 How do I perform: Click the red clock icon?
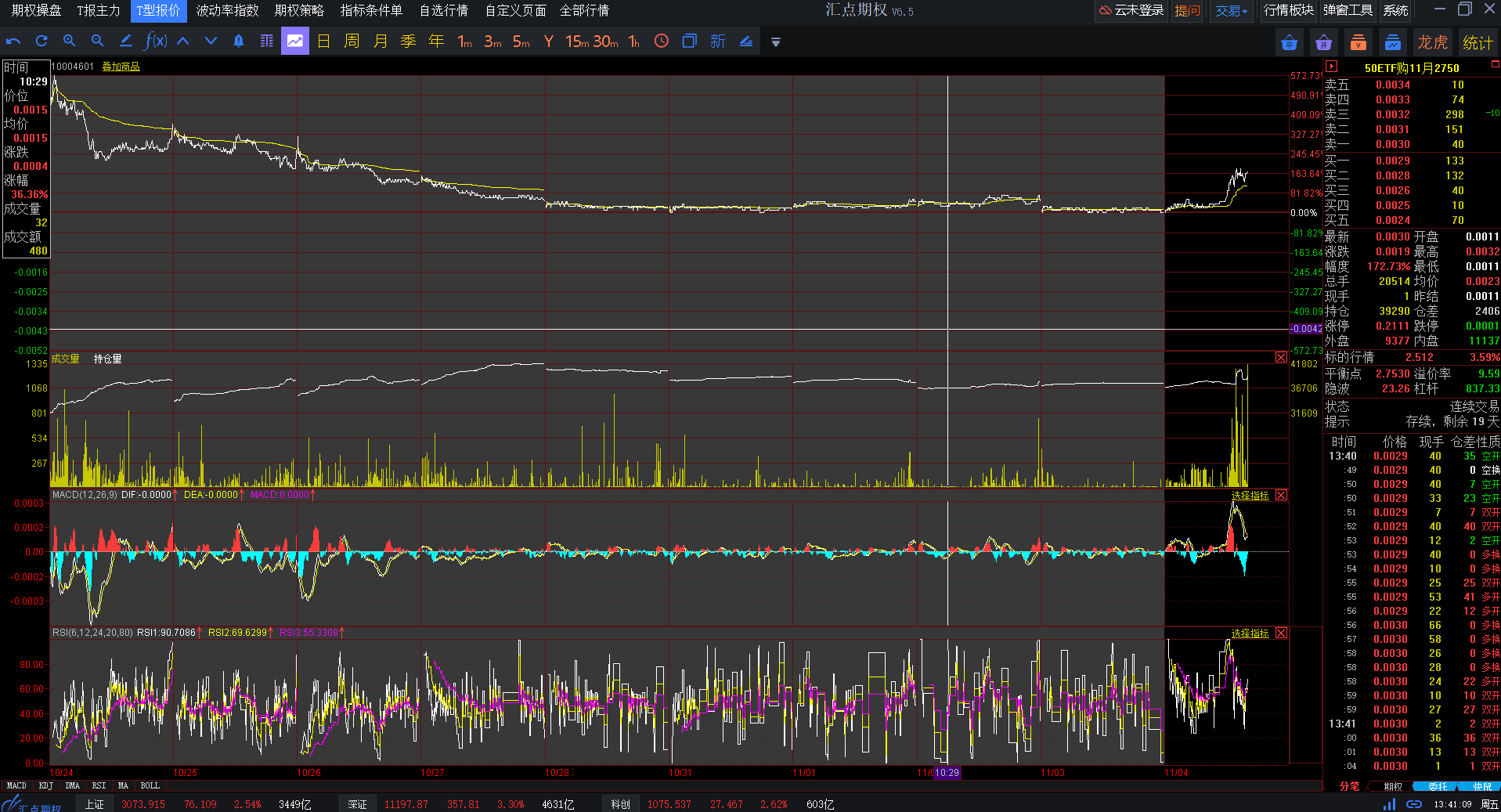(x=662, y=42)
